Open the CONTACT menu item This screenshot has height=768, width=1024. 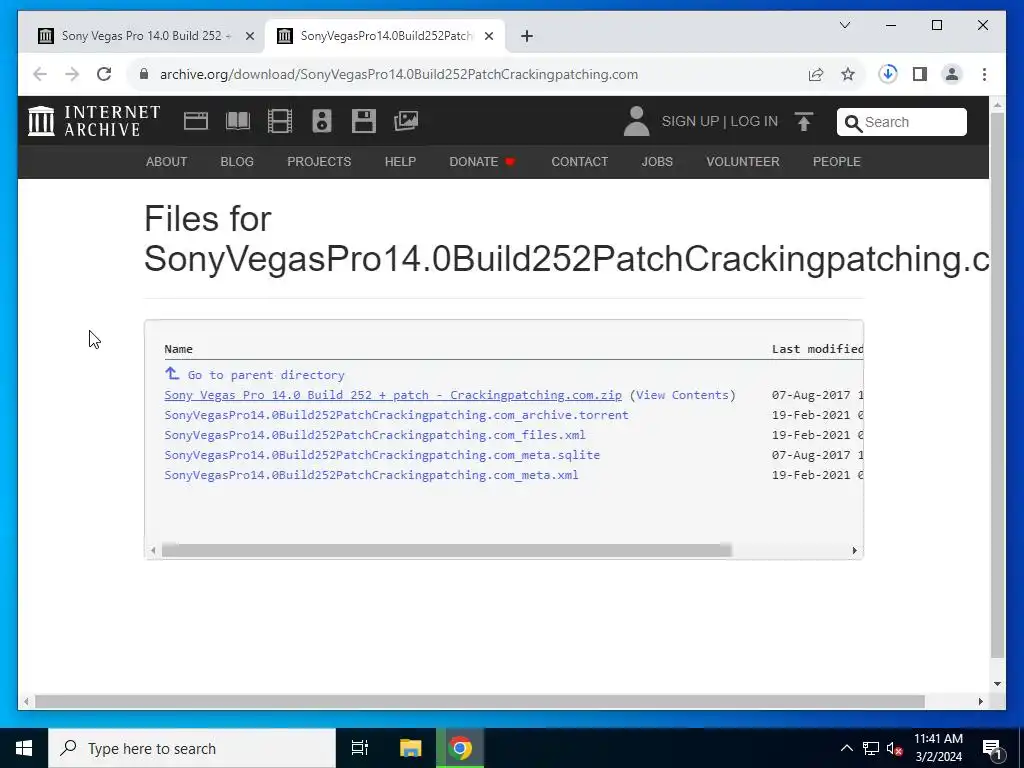pyautogui.click(x=579, y=161)
